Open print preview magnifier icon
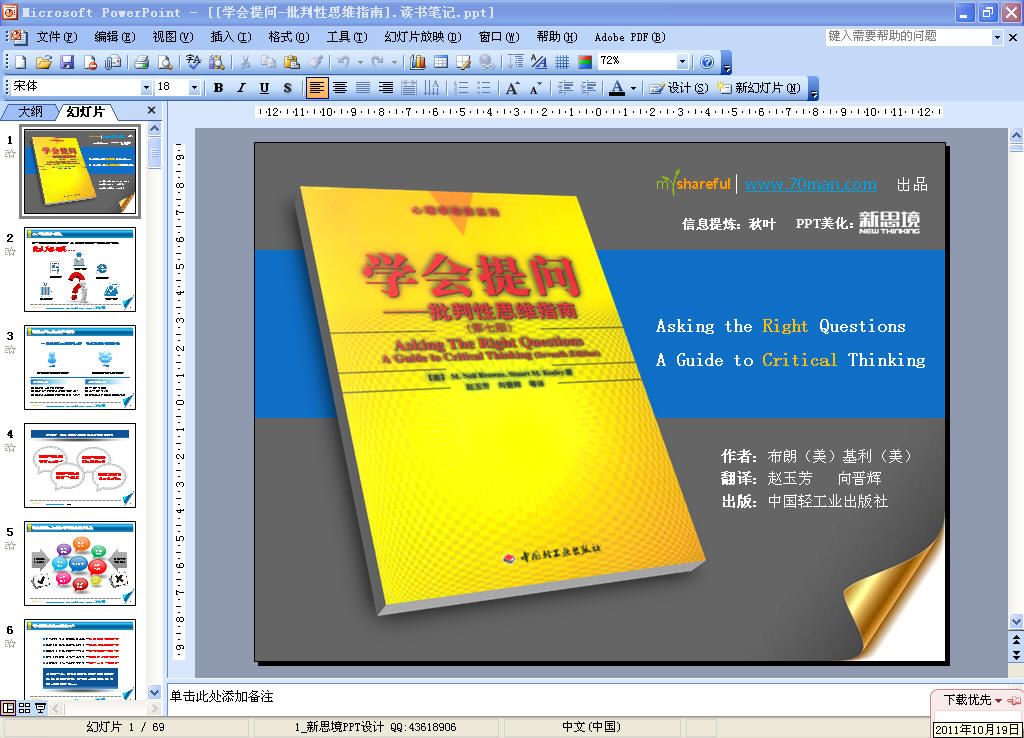 click(x=165, y=62)
